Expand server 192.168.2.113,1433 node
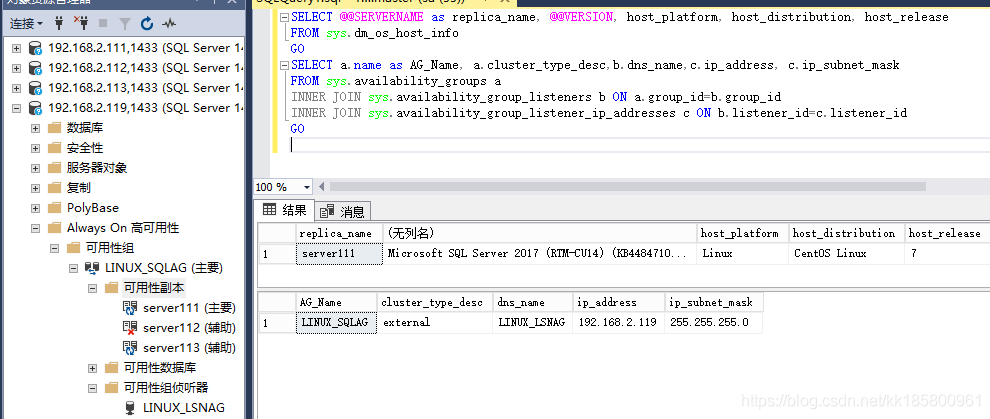 click(16, 88)
